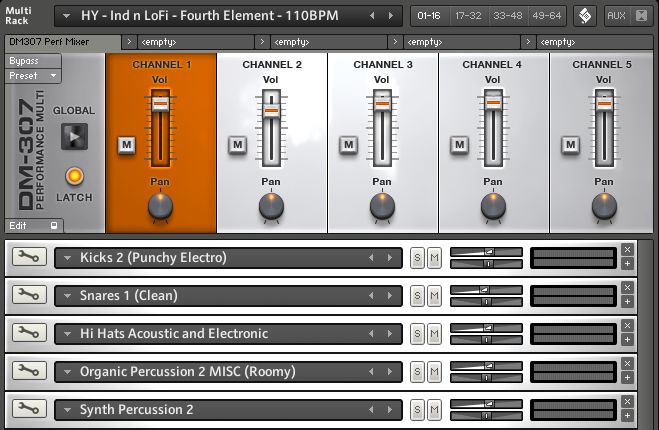Image resolution: width=659 pixels, height=430 pixels.
Task: Solo the Kicks 2 instrument
Action: point(417,258)
